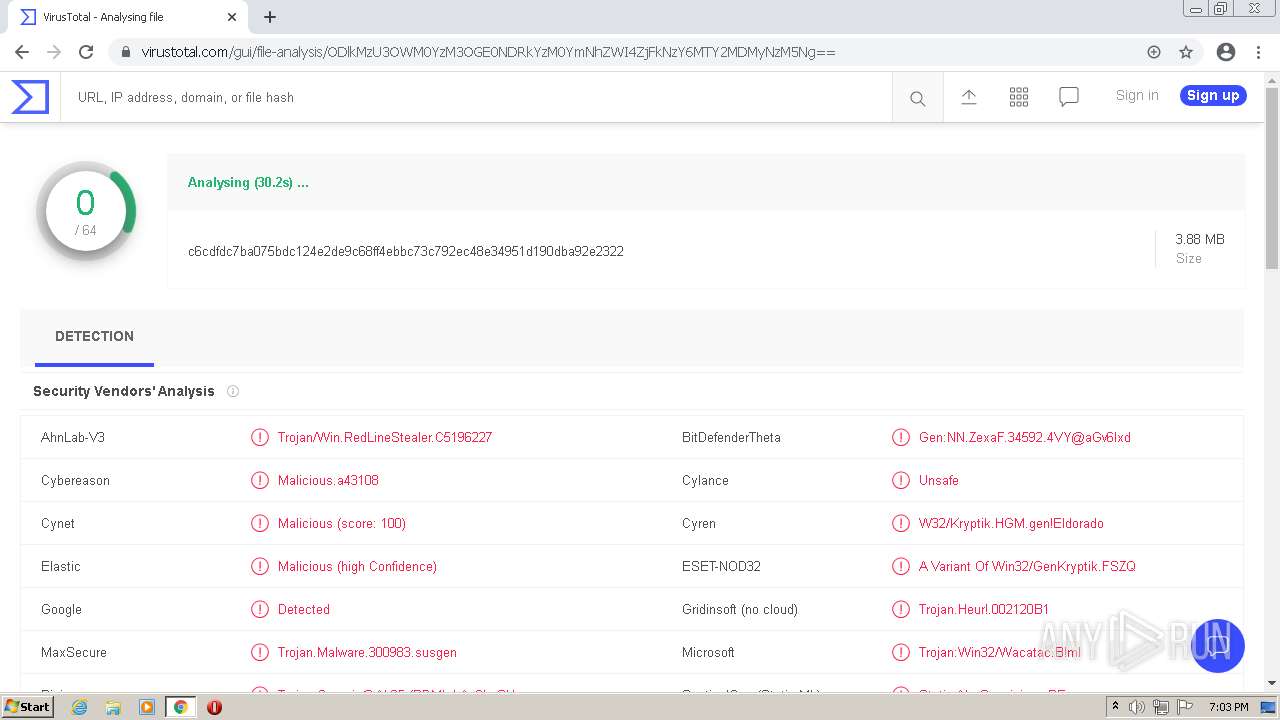The width and height of the screenshot is (1280, 720).
Task: Click the 3.88 MB size value
Action: (1200, 239)
